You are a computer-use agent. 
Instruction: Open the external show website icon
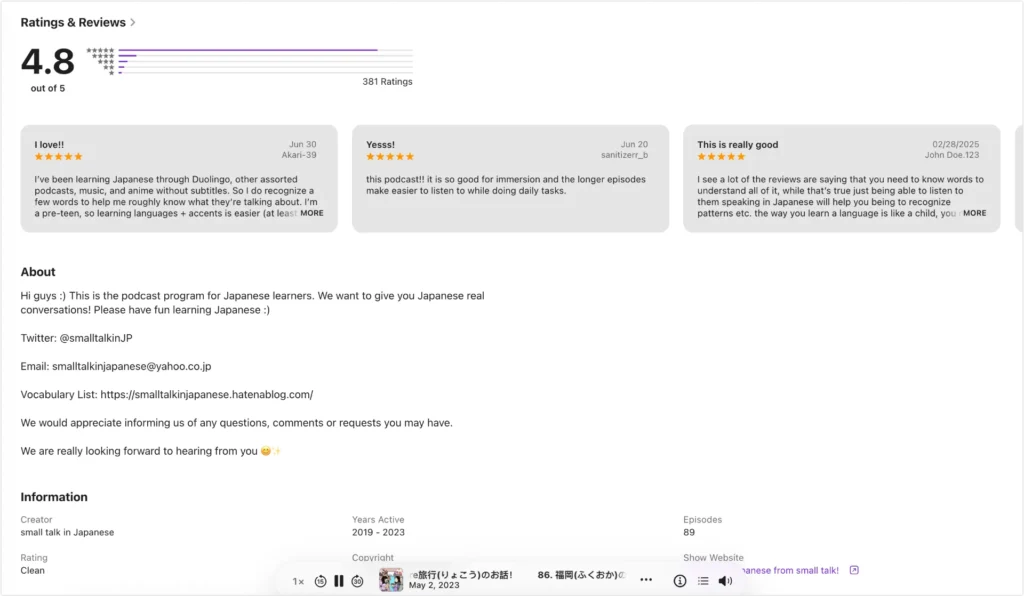[854, 570]
